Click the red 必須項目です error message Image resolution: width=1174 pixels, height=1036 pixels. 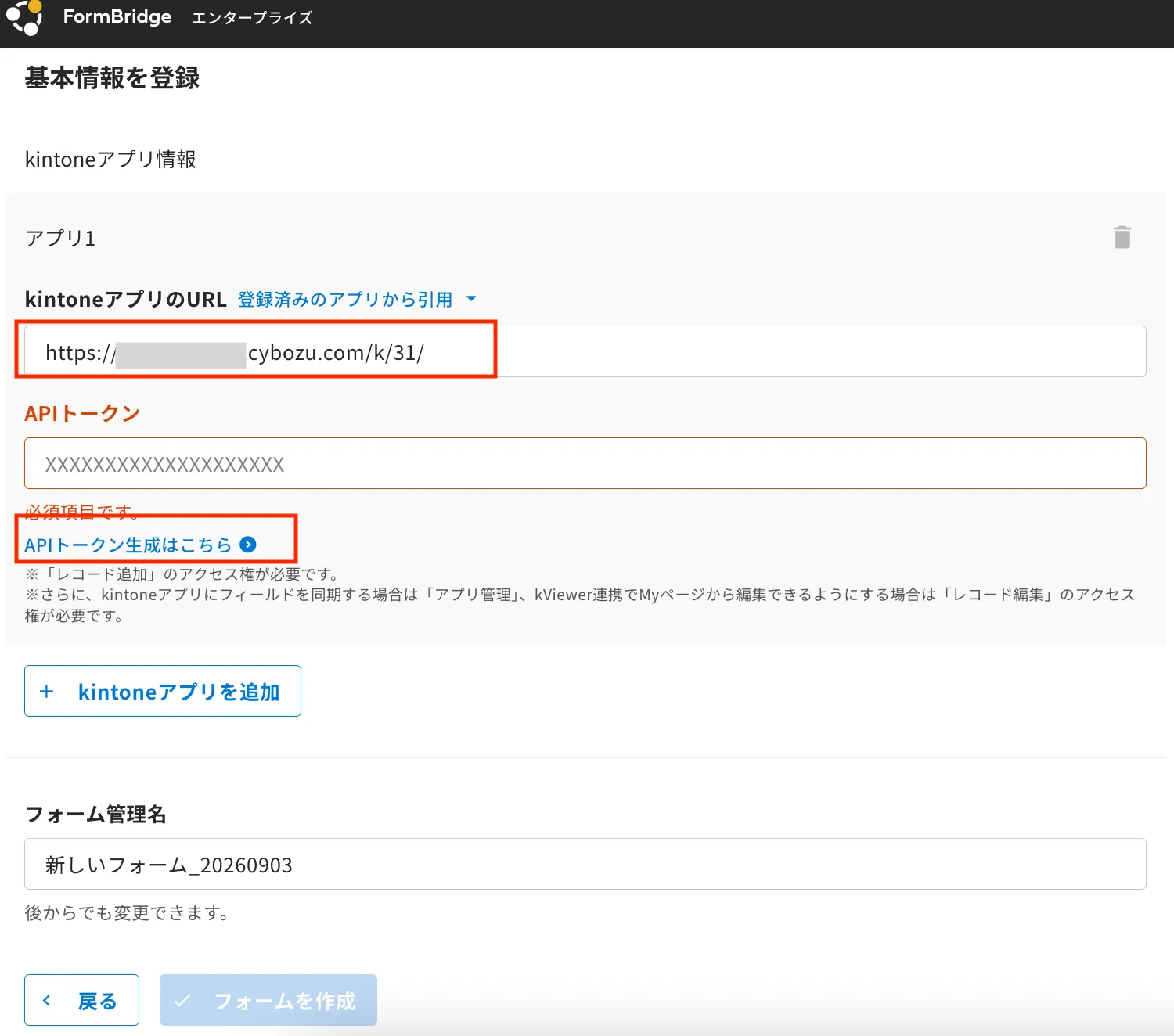click(81, 512)
